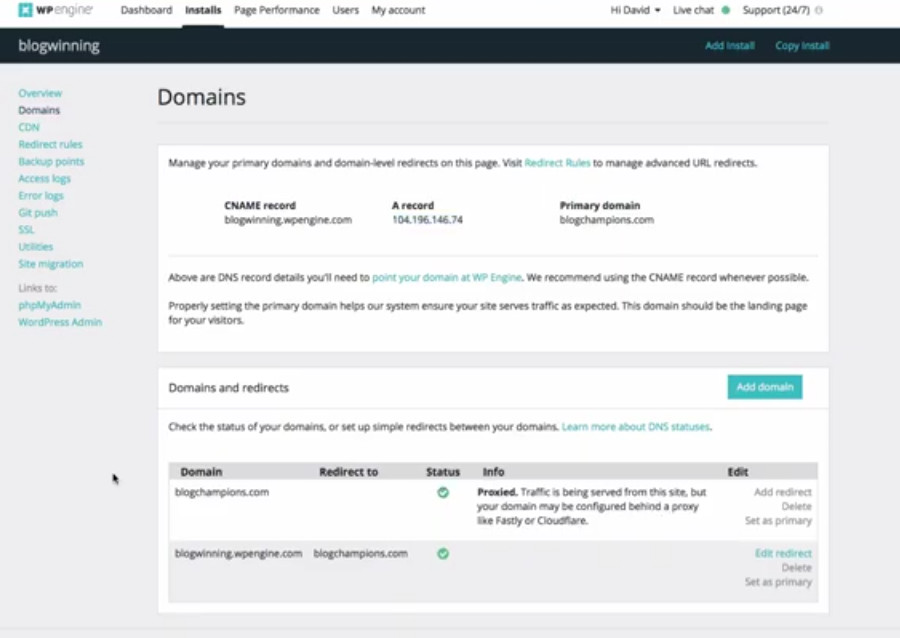Screen dimensions: 900x638
Task: Click Set as primary for blogchampions.com
Action: point(778,521)
